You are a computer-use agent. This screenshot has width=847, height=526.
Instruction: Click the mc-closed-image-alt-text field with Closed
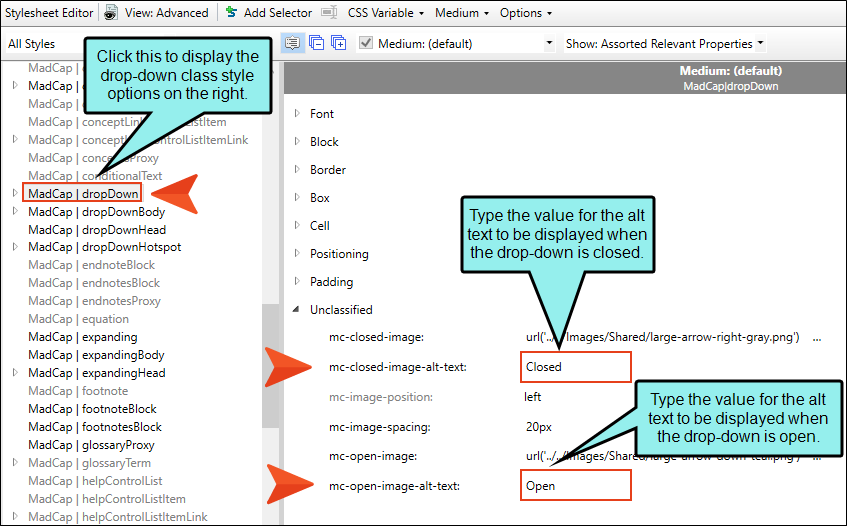(x=575, y=367)
